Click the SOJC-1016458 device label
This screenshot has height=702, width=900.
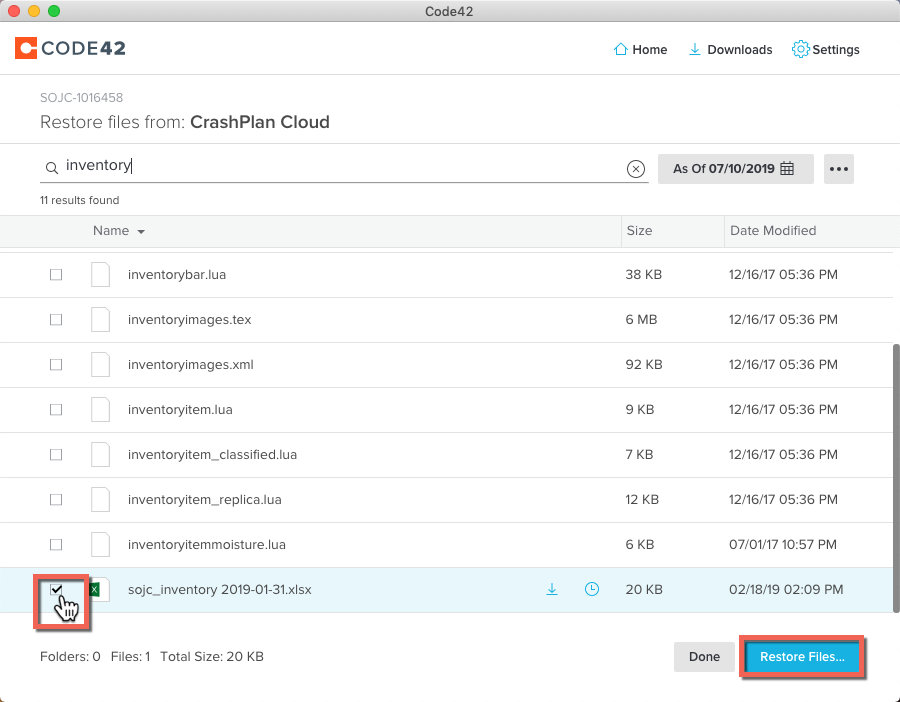pyautogui.click(x=81, y=98)
